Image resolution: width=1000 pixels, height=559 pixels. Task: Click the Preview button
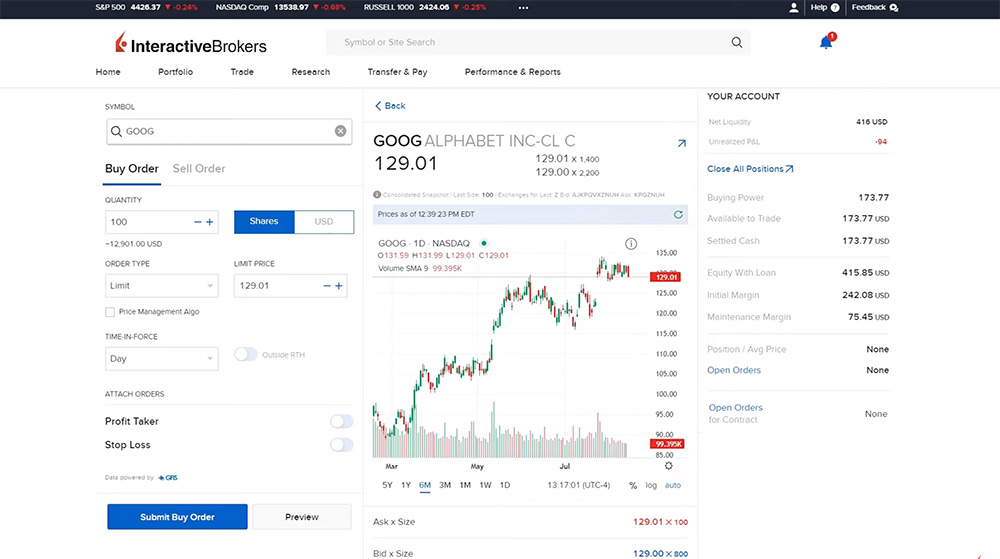[x=302, y=517]
